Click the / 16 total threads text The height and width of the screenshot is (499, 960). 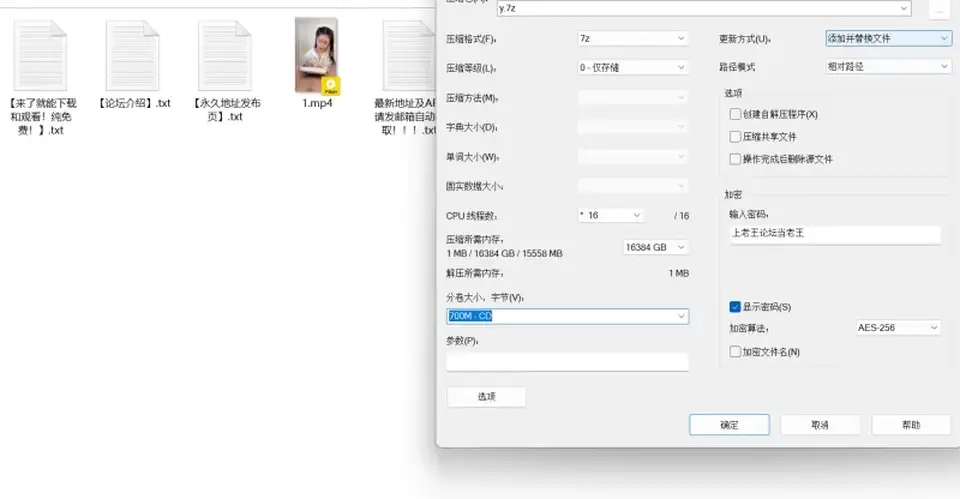click(681, 216)
